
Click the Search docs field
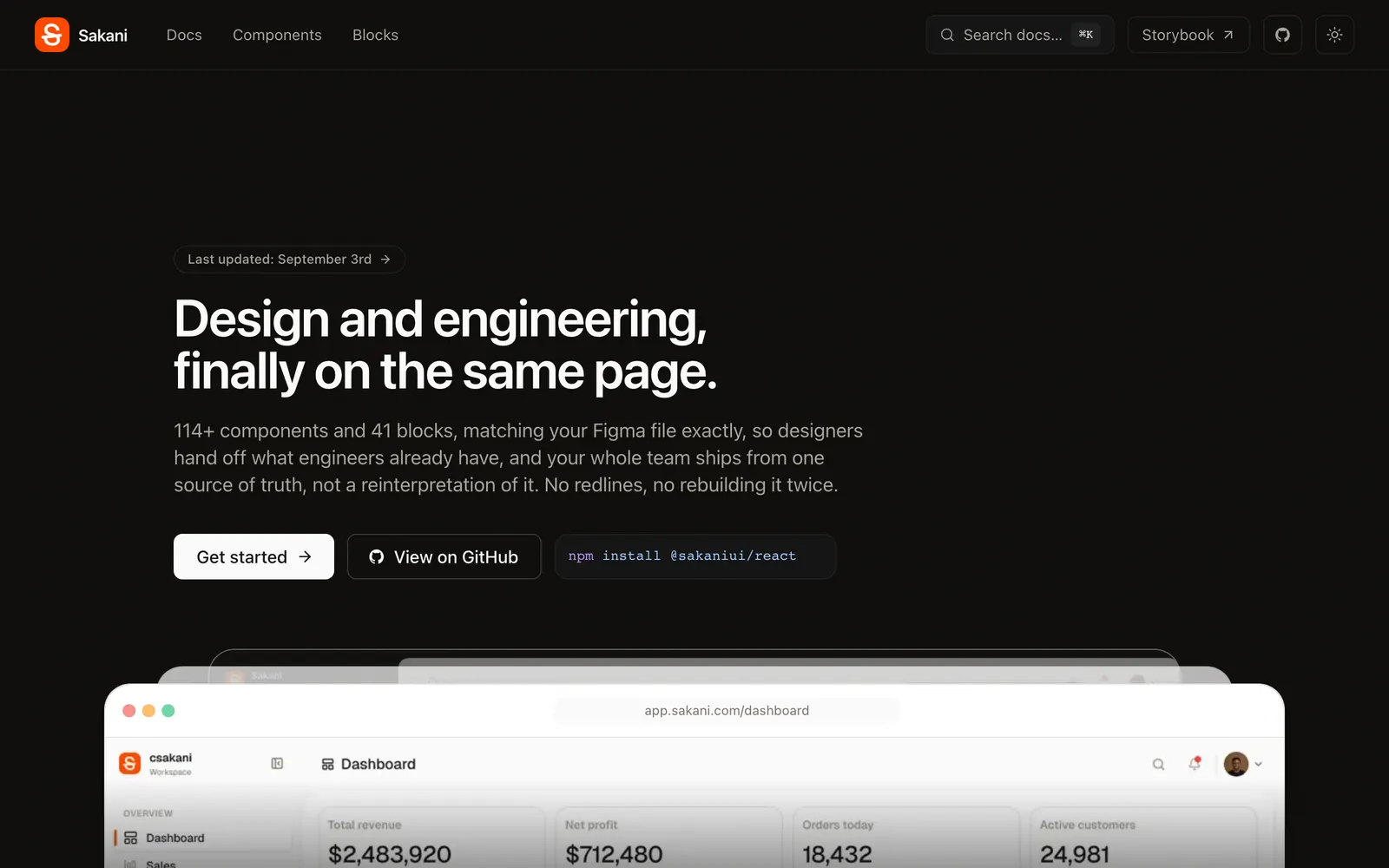(1020, 35)
